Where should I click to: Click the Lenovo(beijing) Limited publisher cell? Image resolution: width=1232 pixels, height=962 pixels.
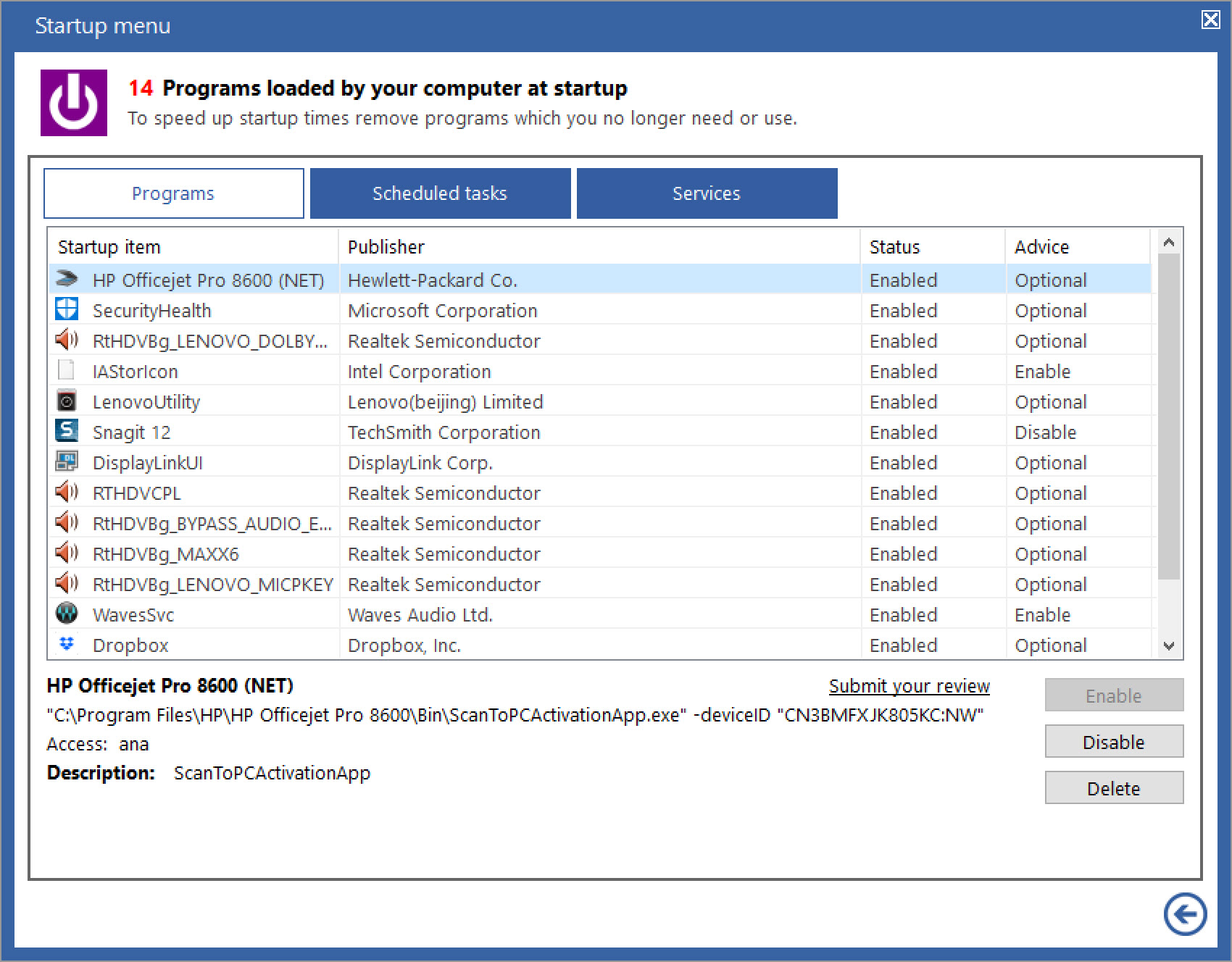pyautogui.click(x=446, y=402)
